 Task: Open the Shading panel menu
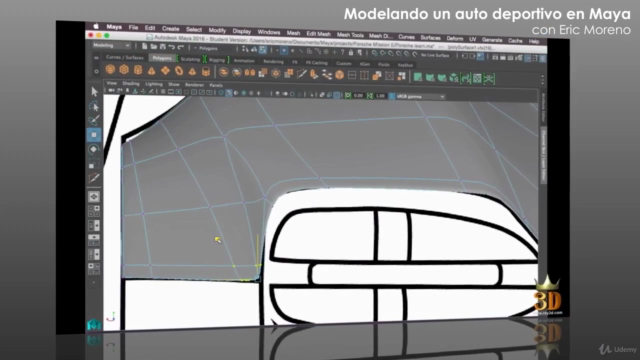click(131, 83)
